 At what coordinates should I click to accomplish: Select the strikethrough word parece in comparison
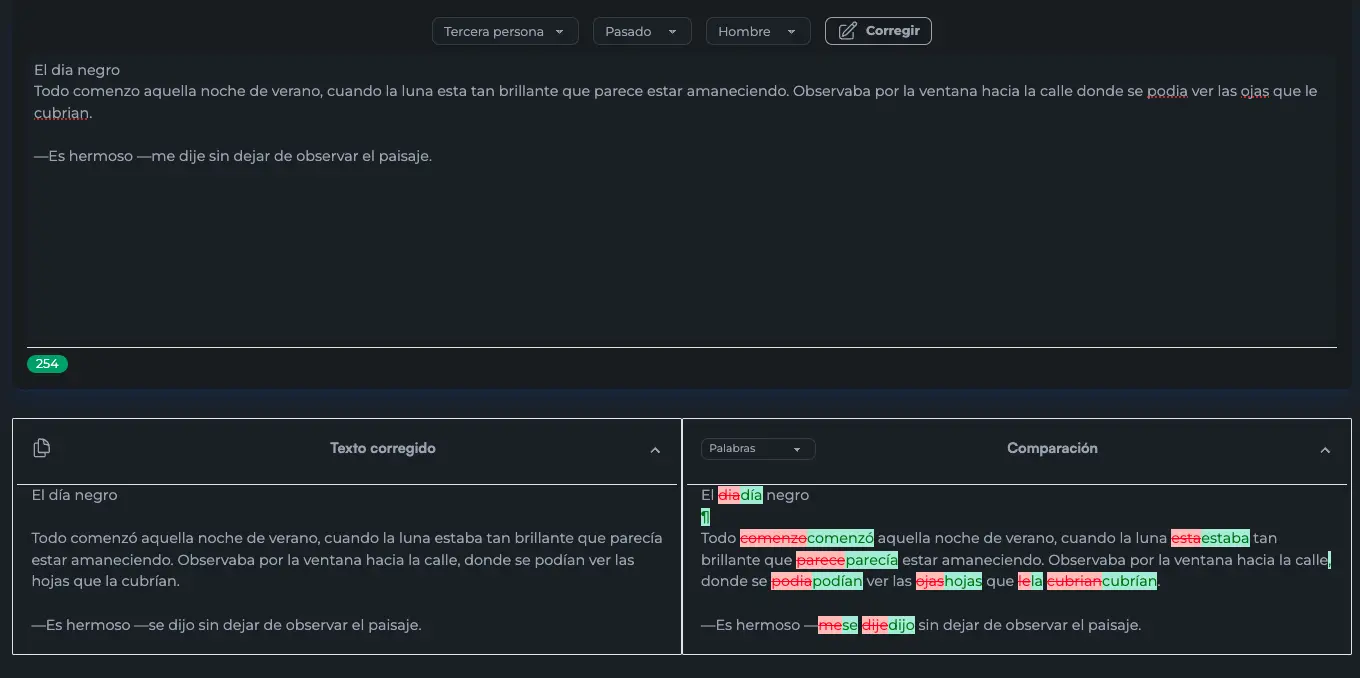click(820, 560)
